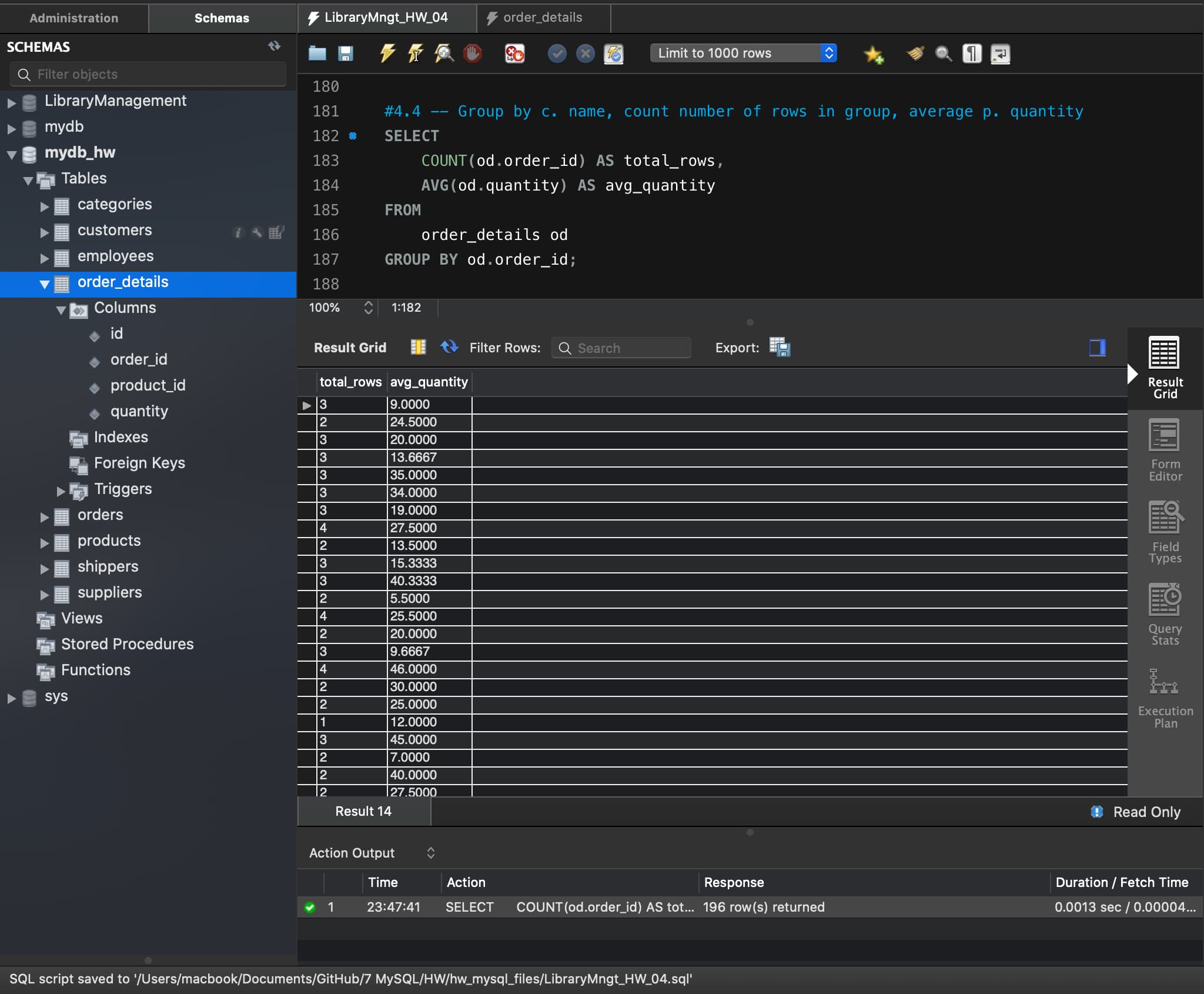Toggle the secondary sidebar panel icon
Viewport: 1204px width, 994px height.
tap(1097, 348)
